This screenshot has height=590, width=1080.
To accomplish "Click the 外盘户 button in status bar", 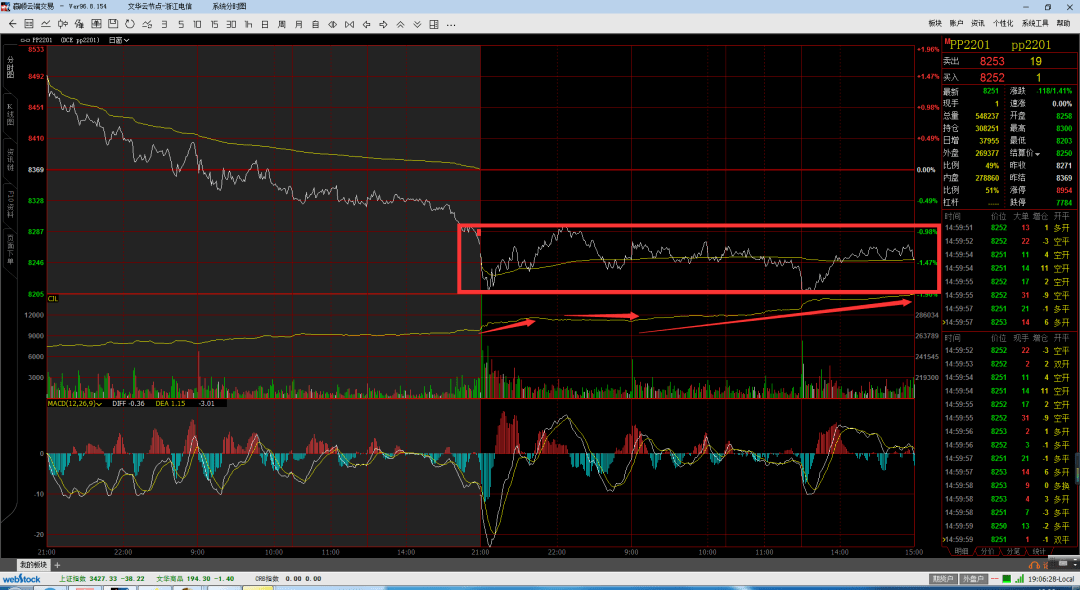I will pyautogui.click(x=972, y=579).
